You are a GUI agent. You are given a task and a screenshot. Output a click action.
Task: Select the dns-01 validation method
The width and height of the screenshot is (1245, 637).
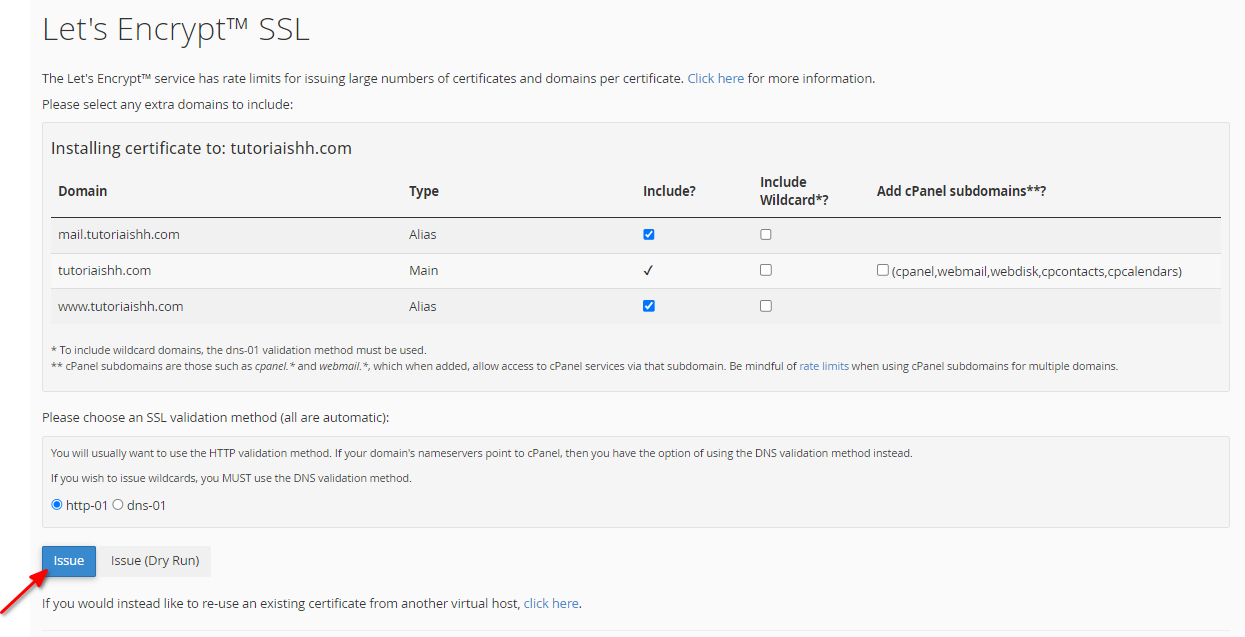[118, 505]
